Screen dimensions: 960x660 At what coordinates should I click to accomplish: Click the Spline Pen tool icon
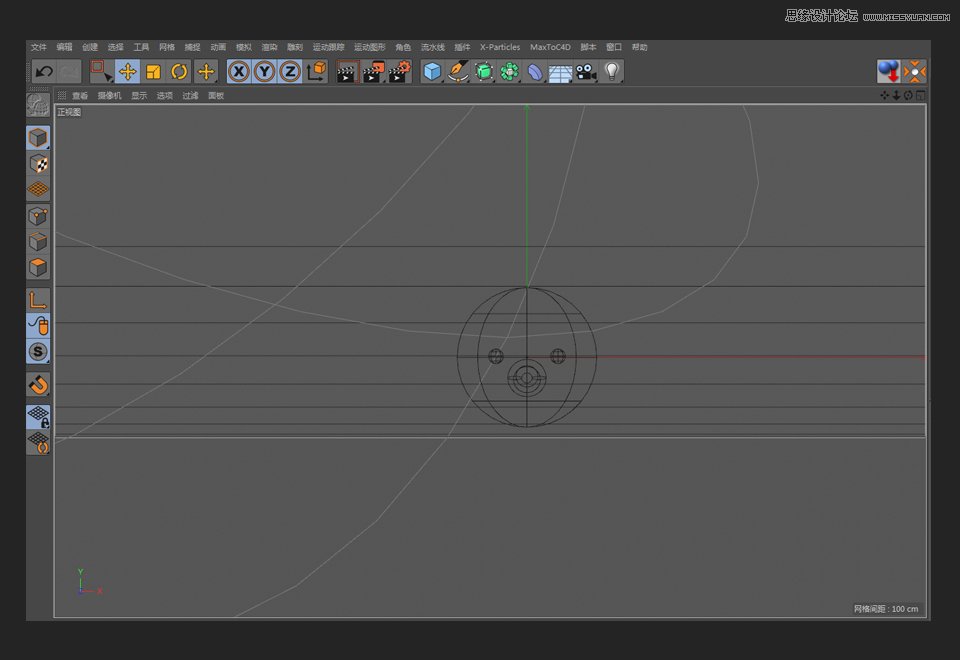[458, 71]
